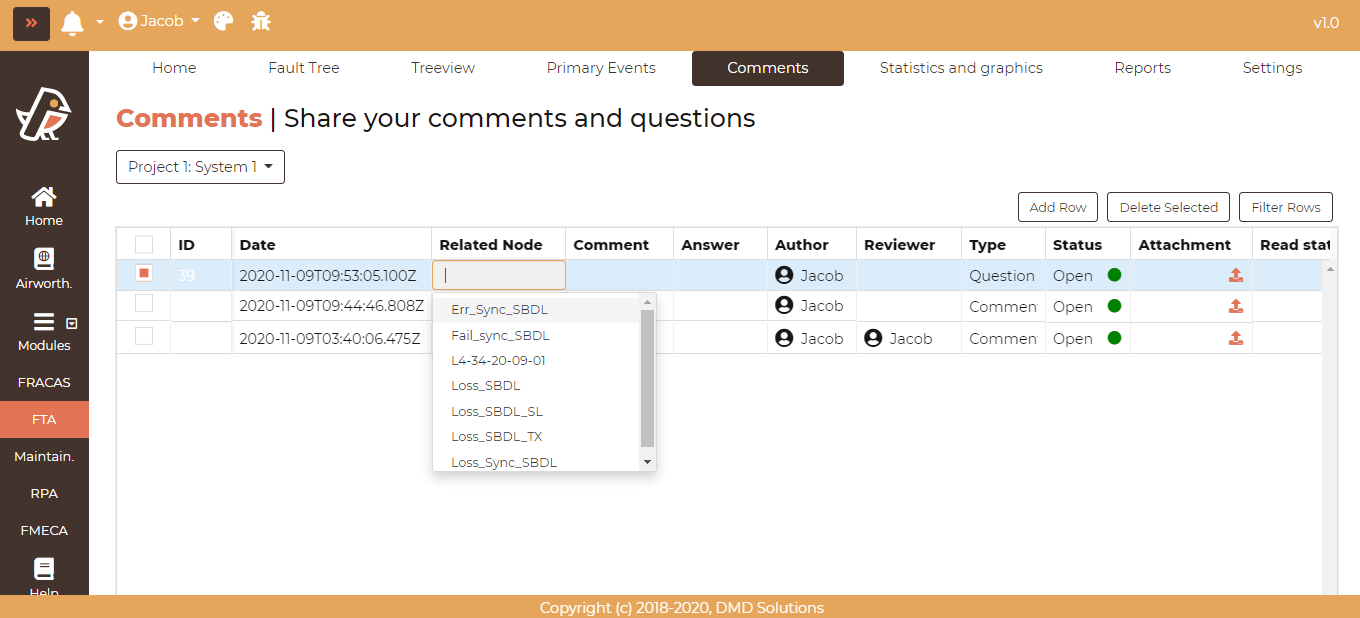Click the dropdown list's scroll down arrow
The width and height of the screenshot is (1360, 618).
(647, 462)
